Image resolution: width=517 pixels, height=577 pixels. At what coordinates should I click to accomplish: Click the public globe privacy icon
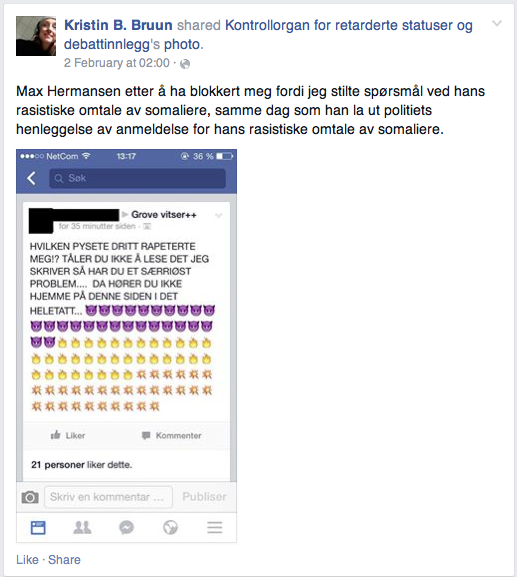click(x=185, y=64)
